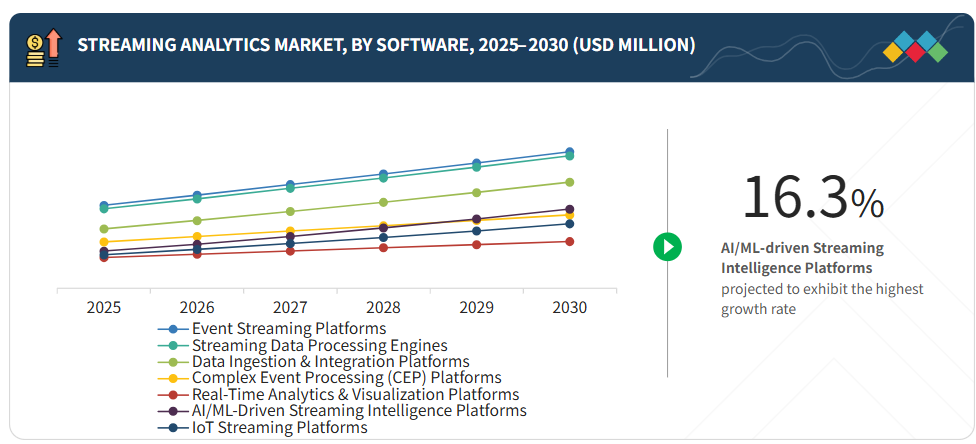Click bold AI/ML-driven Streaming Intelligence Platforms text
This screenshot has width=976, height=444.
click(802, 258)
